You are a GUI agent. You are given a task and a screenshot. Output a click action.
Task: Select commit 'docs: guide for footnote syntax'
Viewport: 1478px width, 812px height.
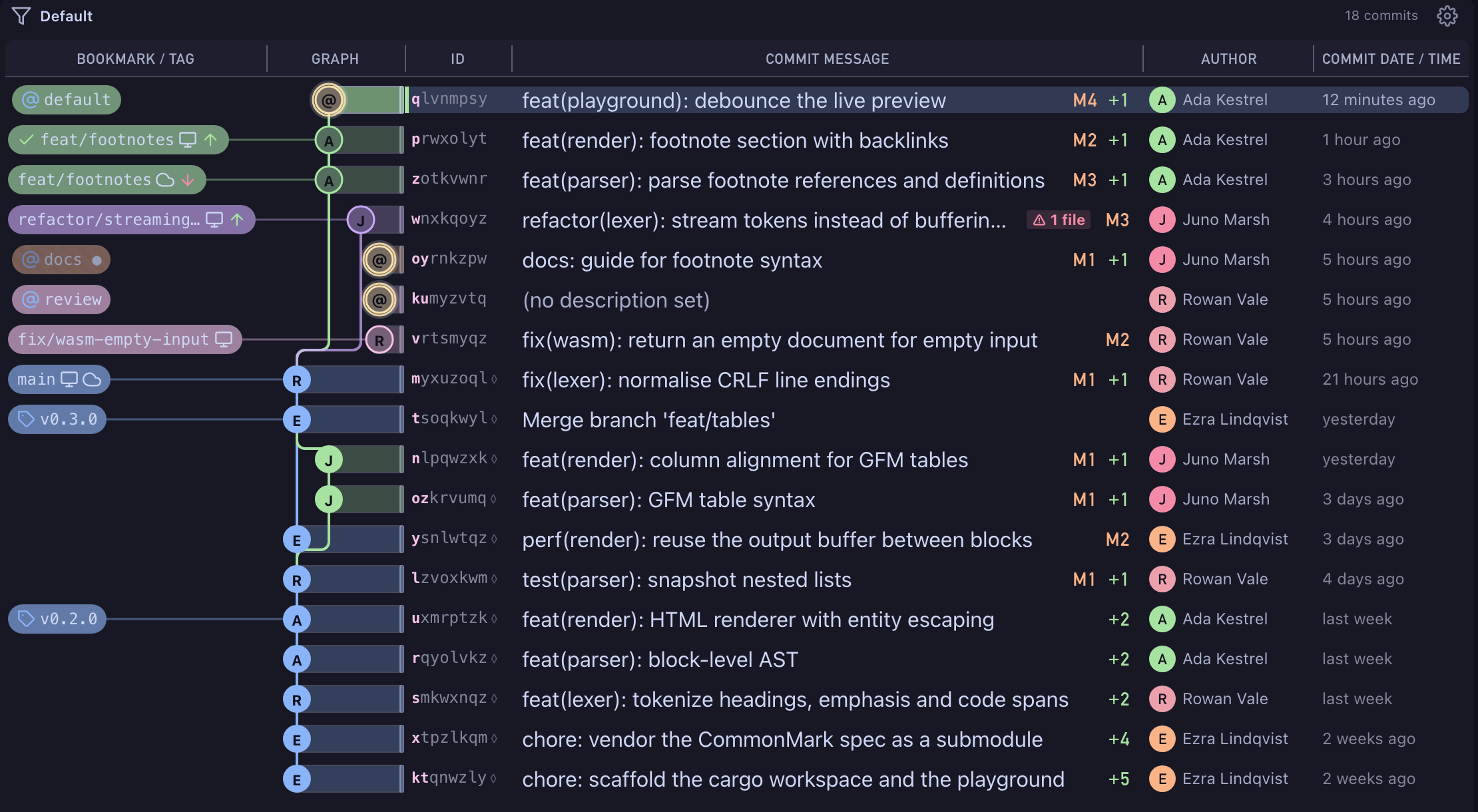(672, 260)
